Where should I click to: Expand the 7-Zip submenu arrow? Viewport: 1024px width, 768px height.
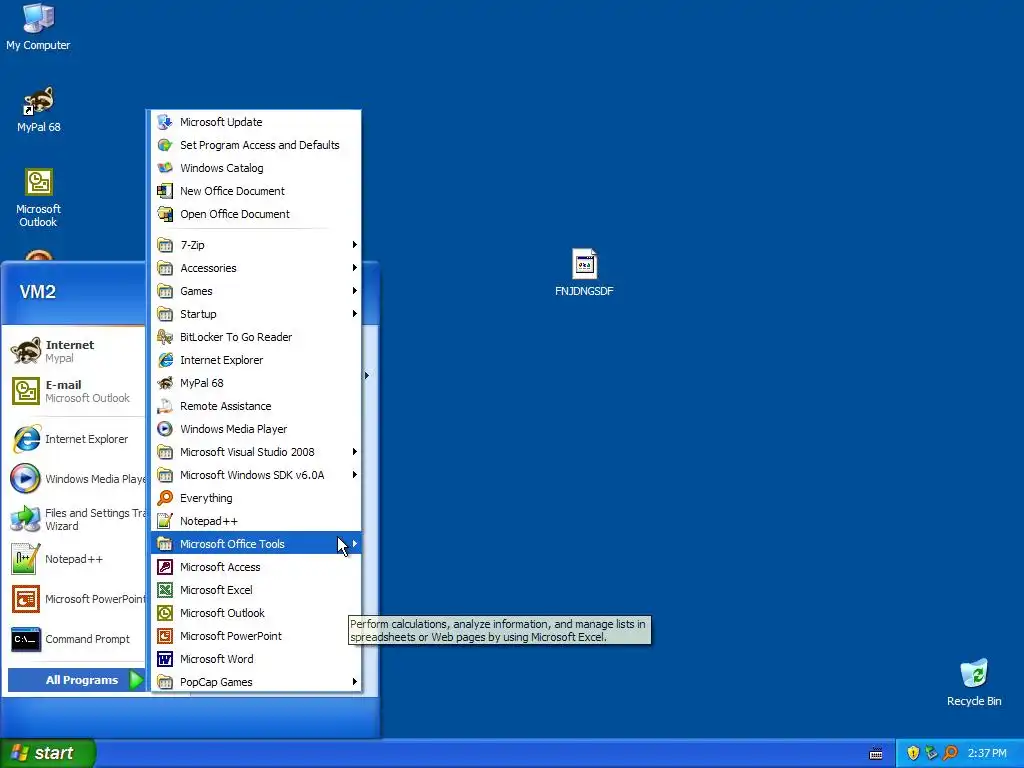click(x=355, y=245)
